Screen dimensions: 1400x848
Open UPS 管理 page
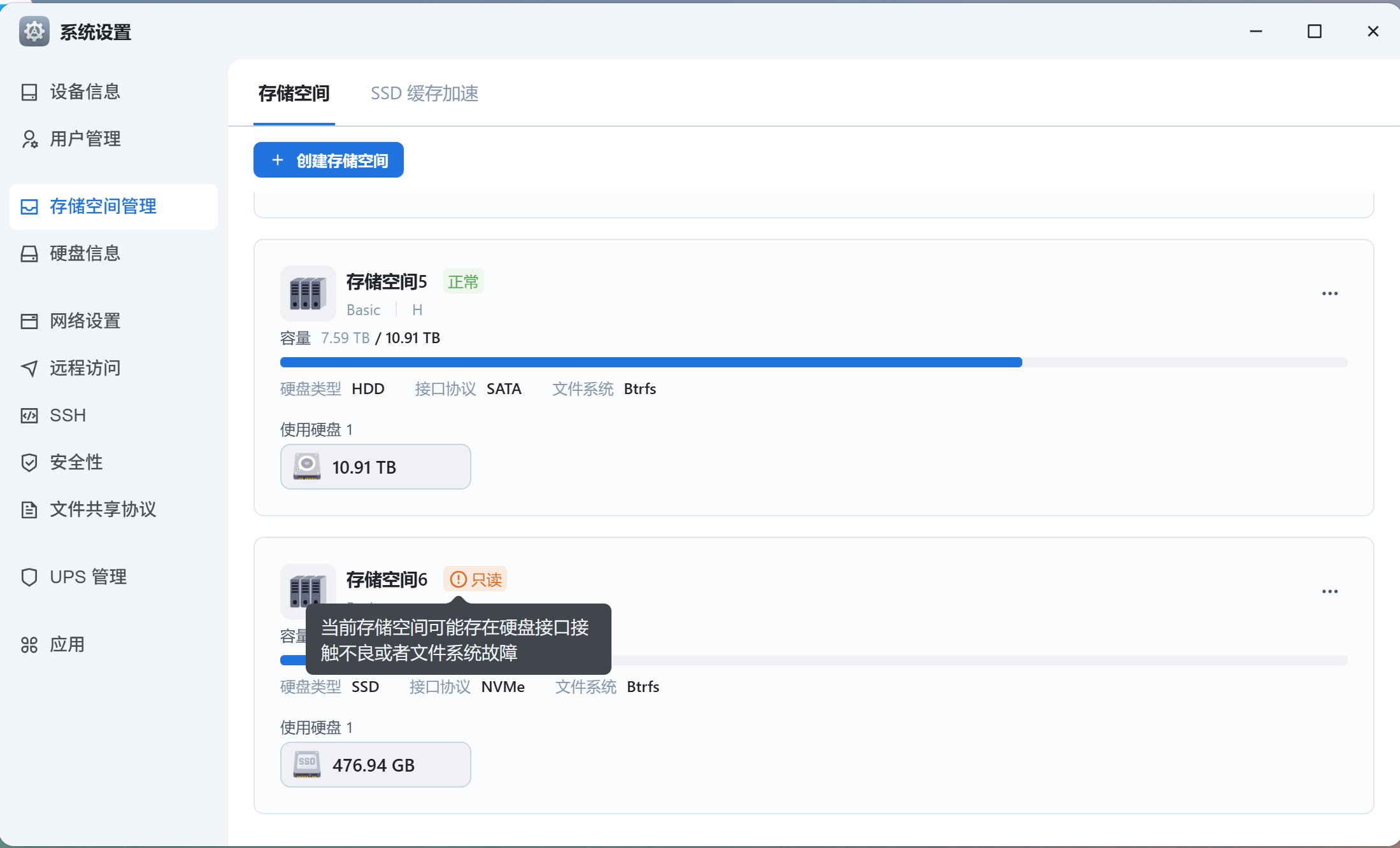pos(113,577)
